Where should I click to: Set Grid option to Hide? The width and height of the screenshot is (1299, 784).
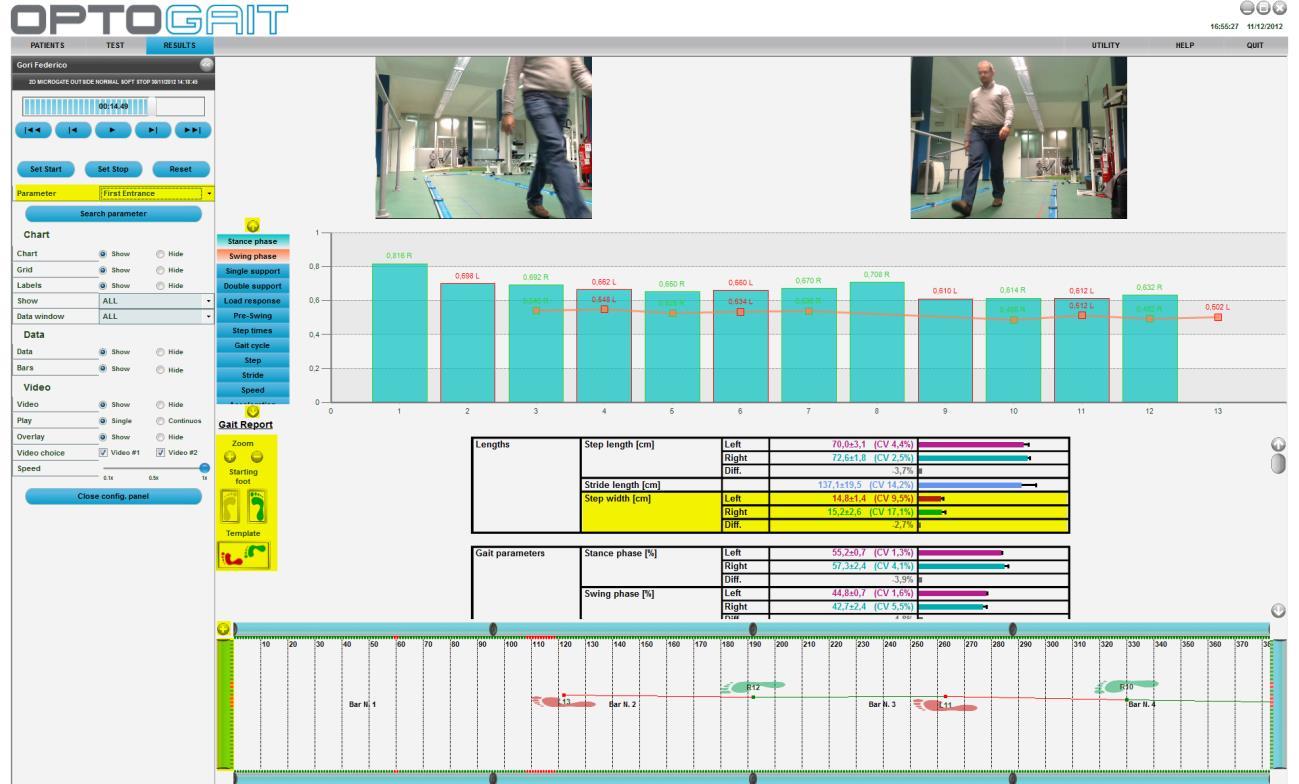162,270
